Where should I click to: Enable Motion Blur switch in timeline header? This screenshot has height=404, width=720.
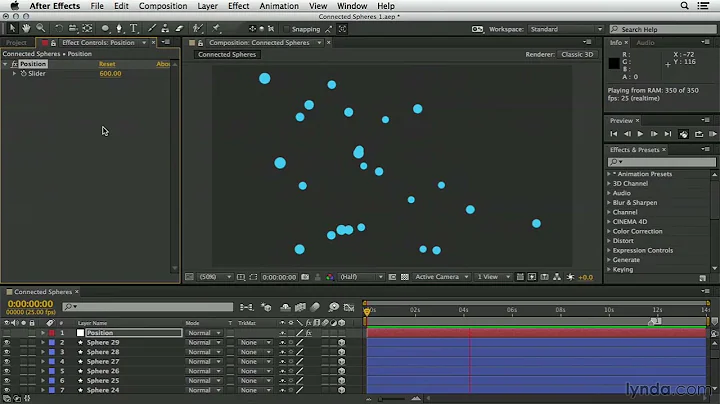tap(315, 307)
